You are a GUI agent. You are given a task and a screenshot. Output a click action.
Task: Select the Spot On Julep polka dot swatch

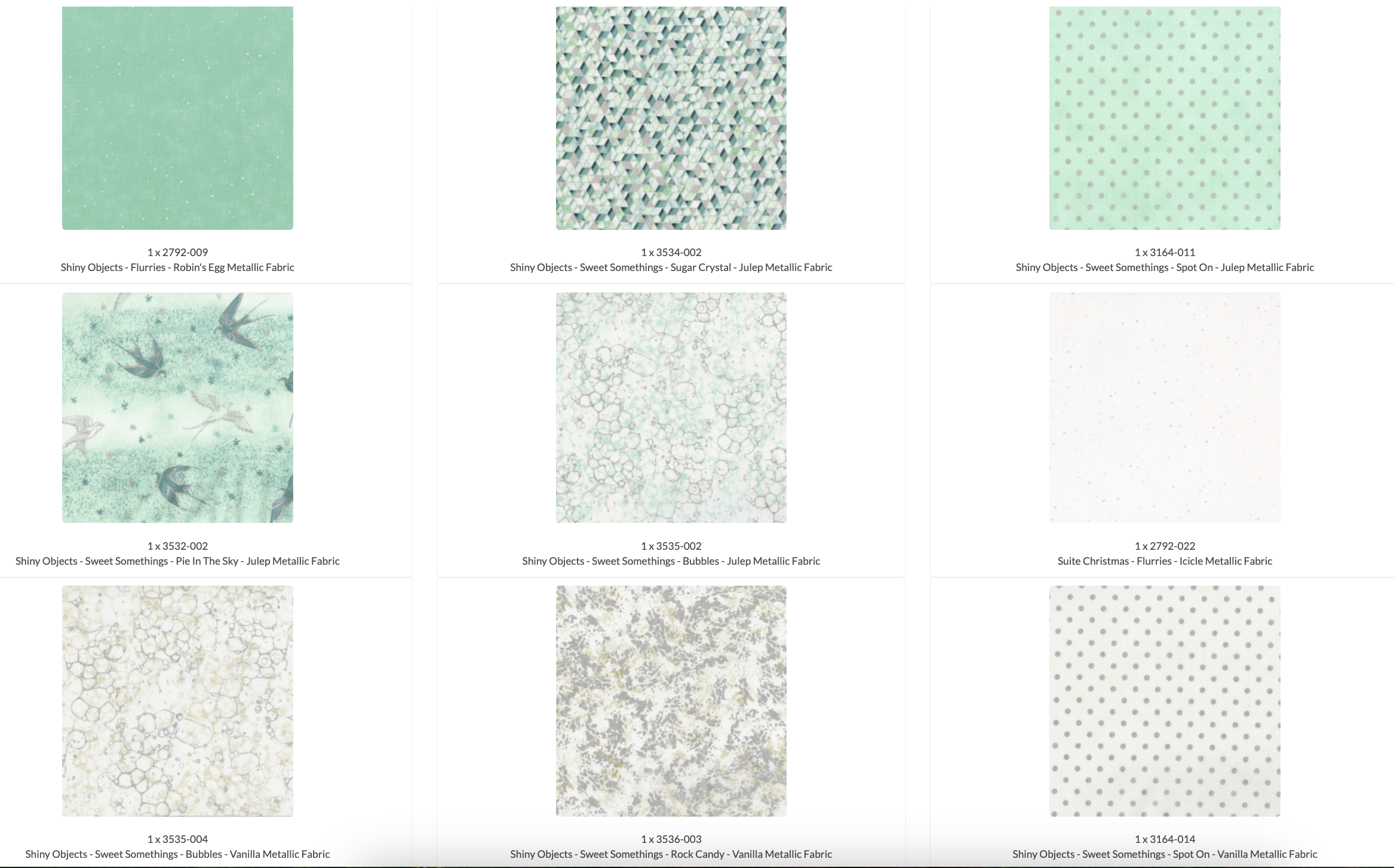pos(1164,118)
